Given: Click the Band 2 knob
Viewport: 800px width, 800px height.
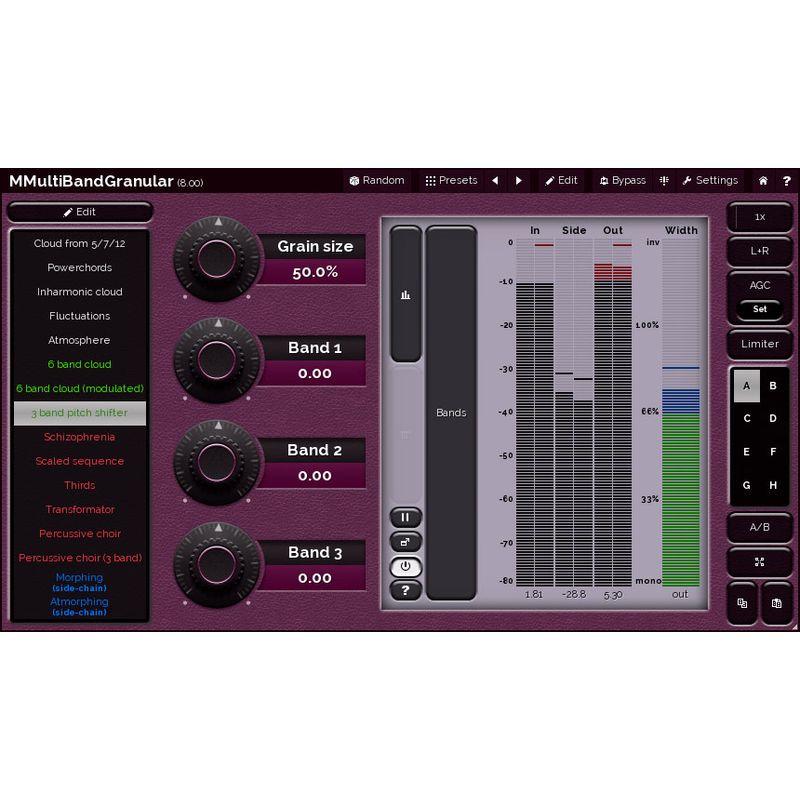Looking at the screenshot, I should (x=217, y=463).
